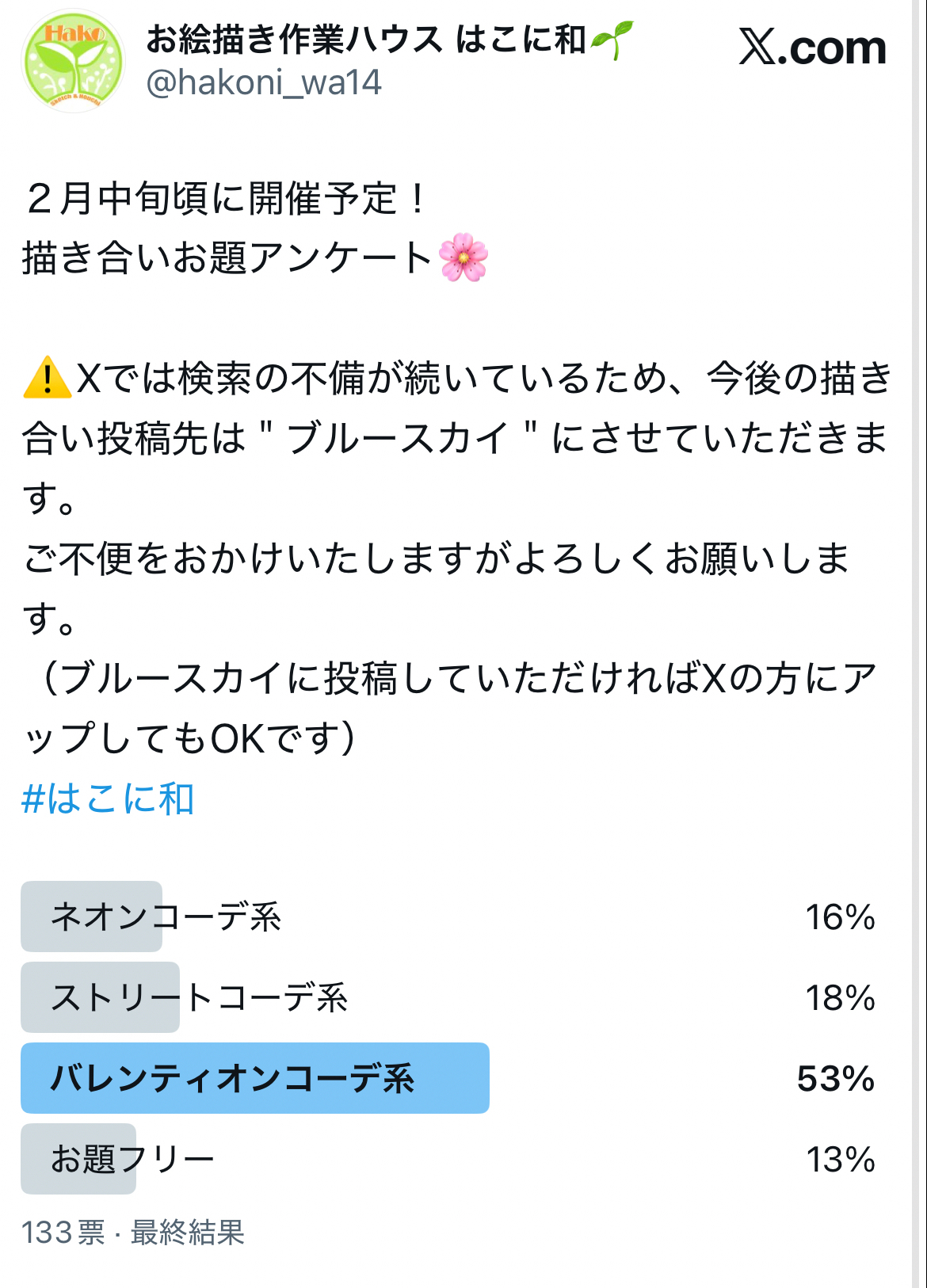Open the お絵描き作業ハウス はこに和 display name

[x=366, y=40]
